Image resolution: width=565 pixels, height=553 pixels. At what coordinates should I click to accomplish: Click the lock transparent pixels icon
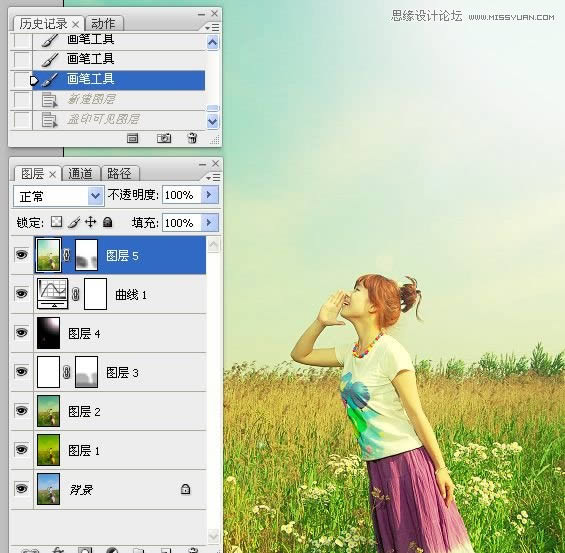click(x=57, y=222)
